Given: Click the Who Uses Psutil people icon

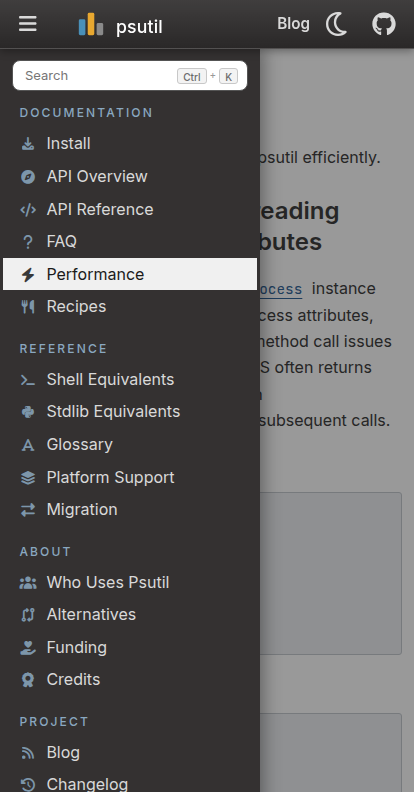Looking at the screenshot, I should [28, 583].
